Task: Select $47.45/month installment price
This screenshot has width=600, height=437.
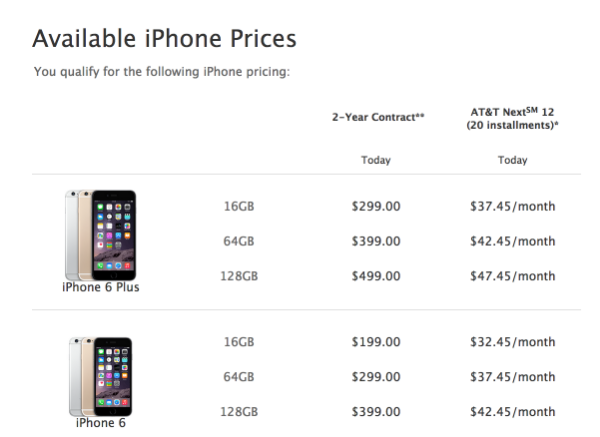Action: click(513, 276)
